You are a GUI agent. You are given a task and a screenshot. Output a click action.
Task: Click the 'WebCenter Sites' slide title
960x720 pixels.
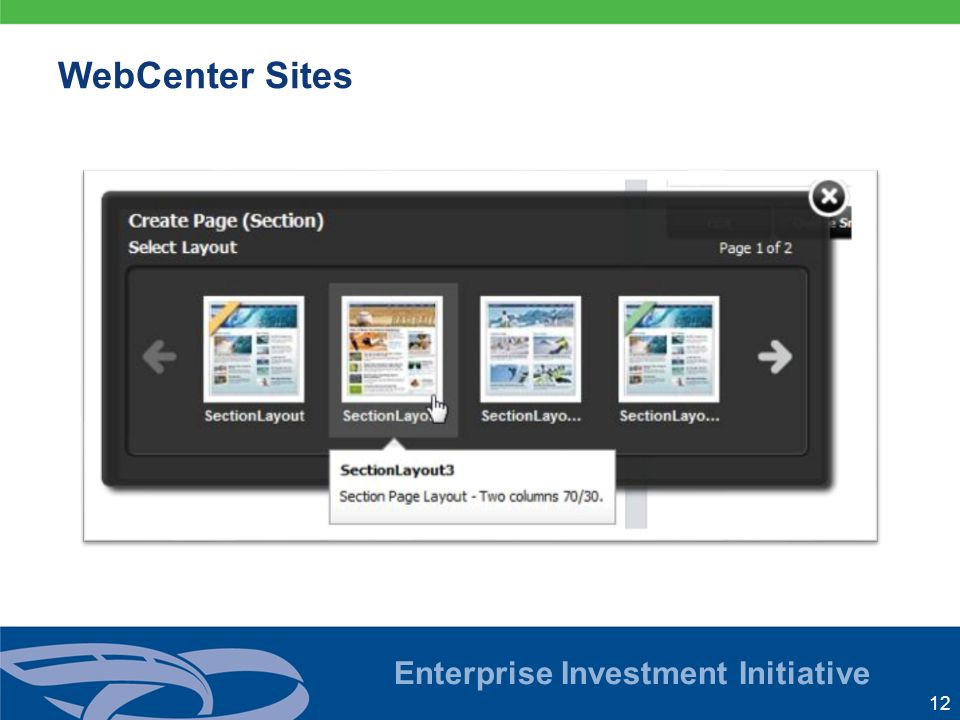tap(205, 76)
